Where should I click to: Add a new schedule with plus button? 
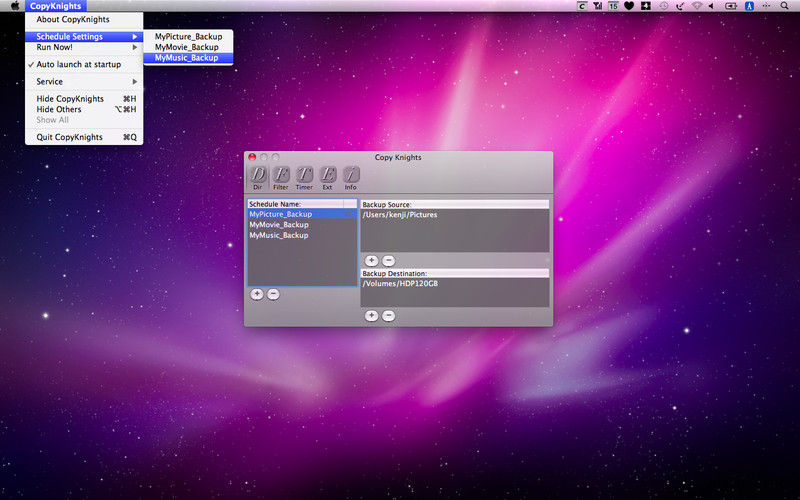click(257, 294)
